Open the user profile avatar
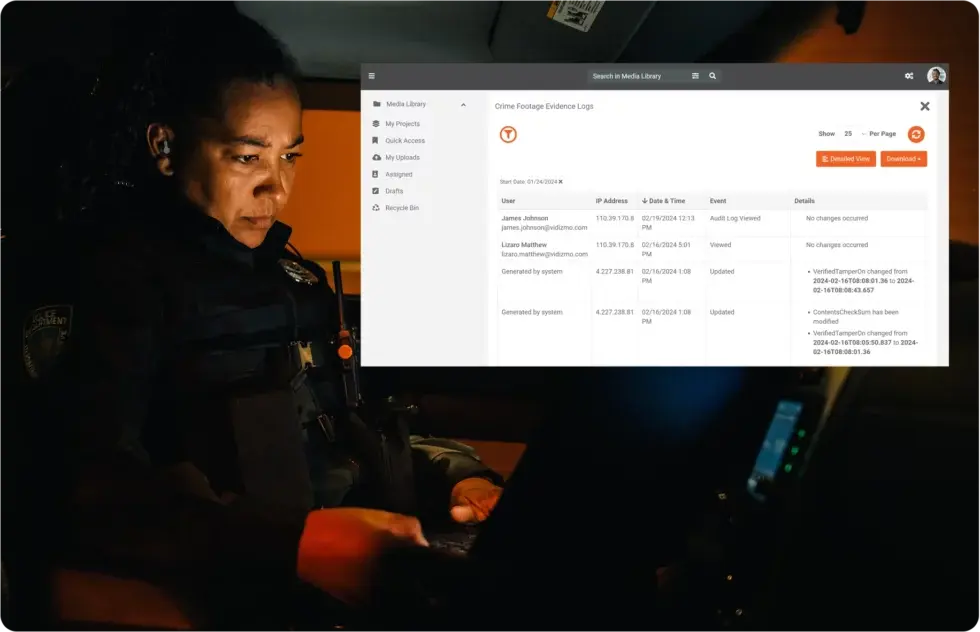 935,76
